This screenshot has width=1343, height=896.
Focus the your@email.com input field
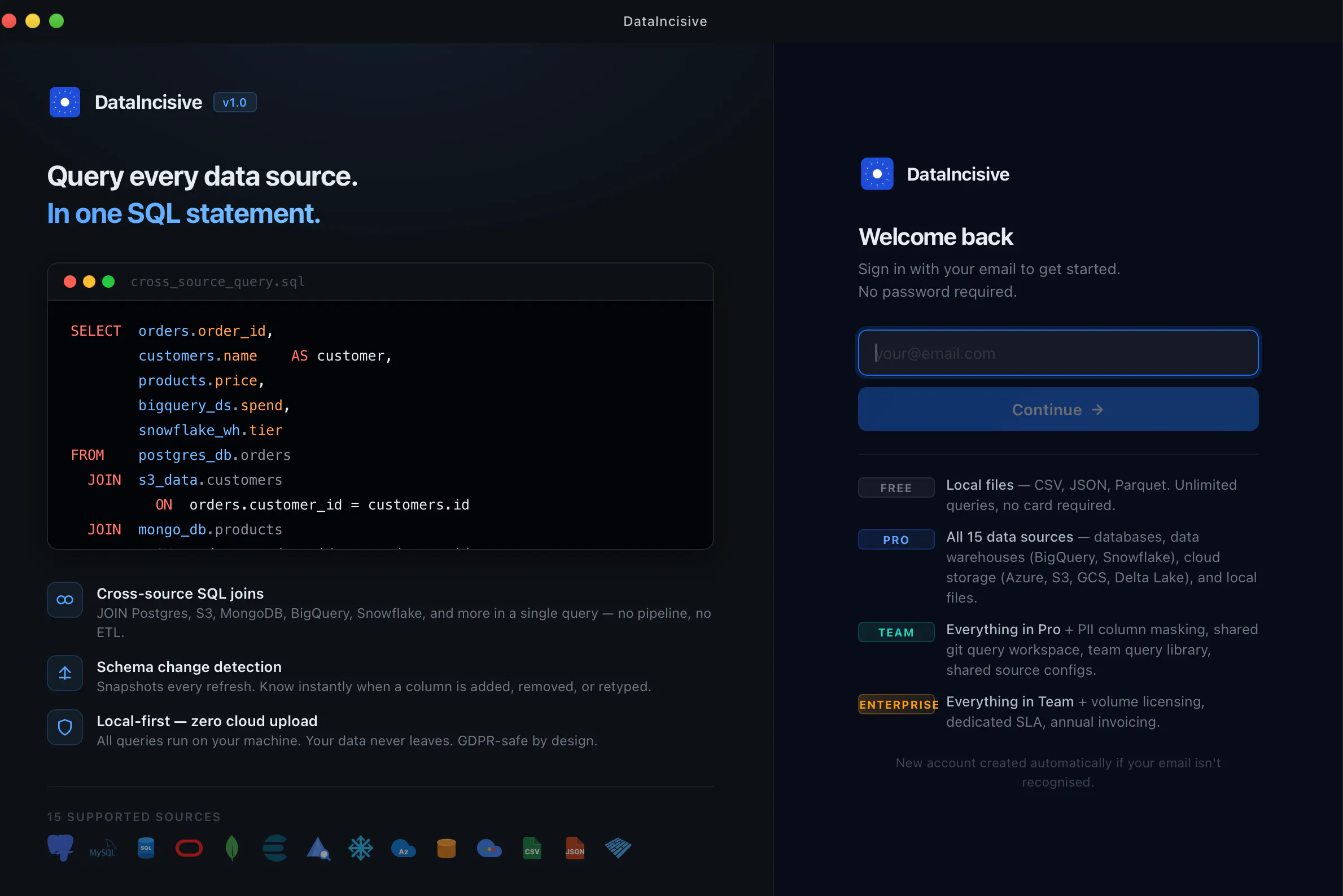point(1058,353)
